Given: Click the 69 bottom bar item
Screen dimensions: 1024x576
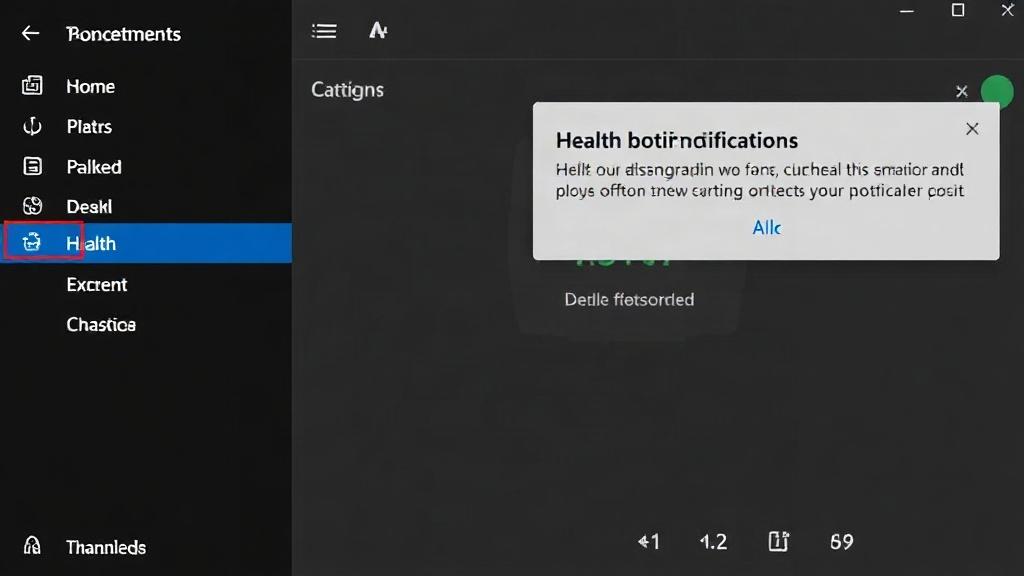Looking at the screenshot, I should tap(841, 541).
